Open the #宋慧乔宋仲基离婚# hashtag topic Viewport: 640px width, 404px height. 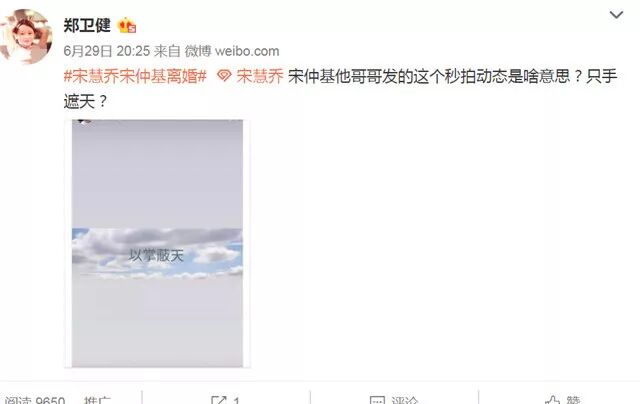[x=135, y=76]
